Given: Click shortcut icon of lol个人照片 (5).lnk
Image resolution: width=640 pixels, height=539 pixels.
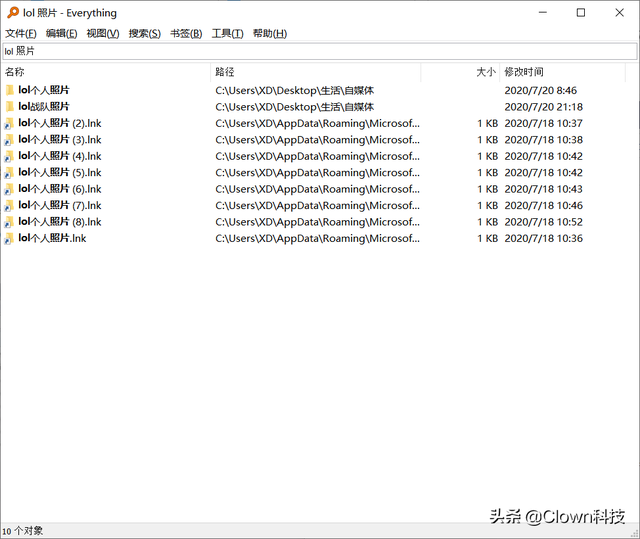Looking at the screenshot, I should coord(9,173).
